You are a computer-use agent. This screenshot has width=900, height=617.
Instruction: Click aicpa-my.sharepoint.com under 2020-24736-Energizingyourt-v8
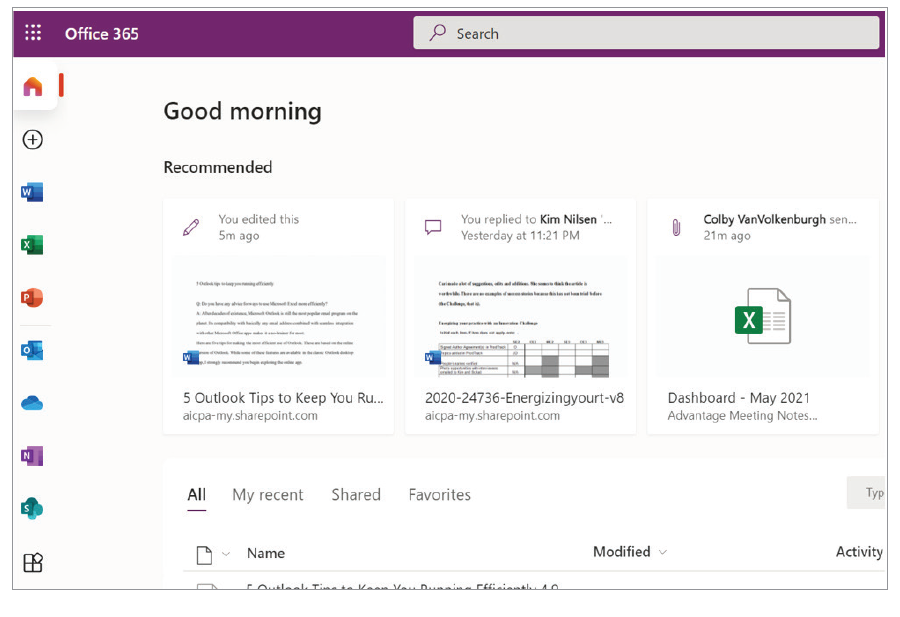click(492, 416)
